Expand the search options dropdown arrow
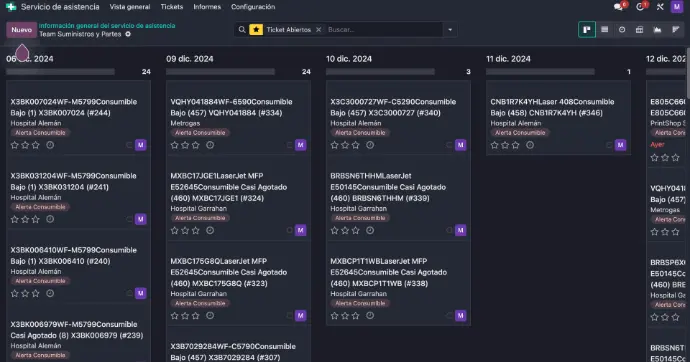This screenshot has width=690, height=362. (450, 29)
